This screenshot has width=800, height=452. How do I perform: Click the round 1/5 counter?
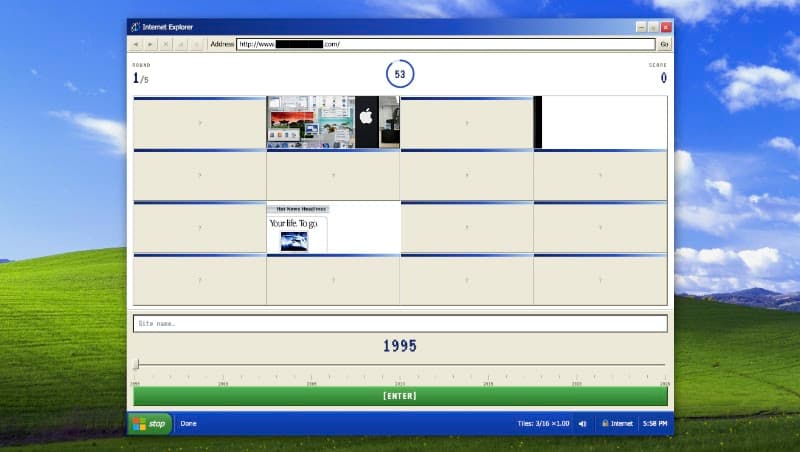point(140,78)
